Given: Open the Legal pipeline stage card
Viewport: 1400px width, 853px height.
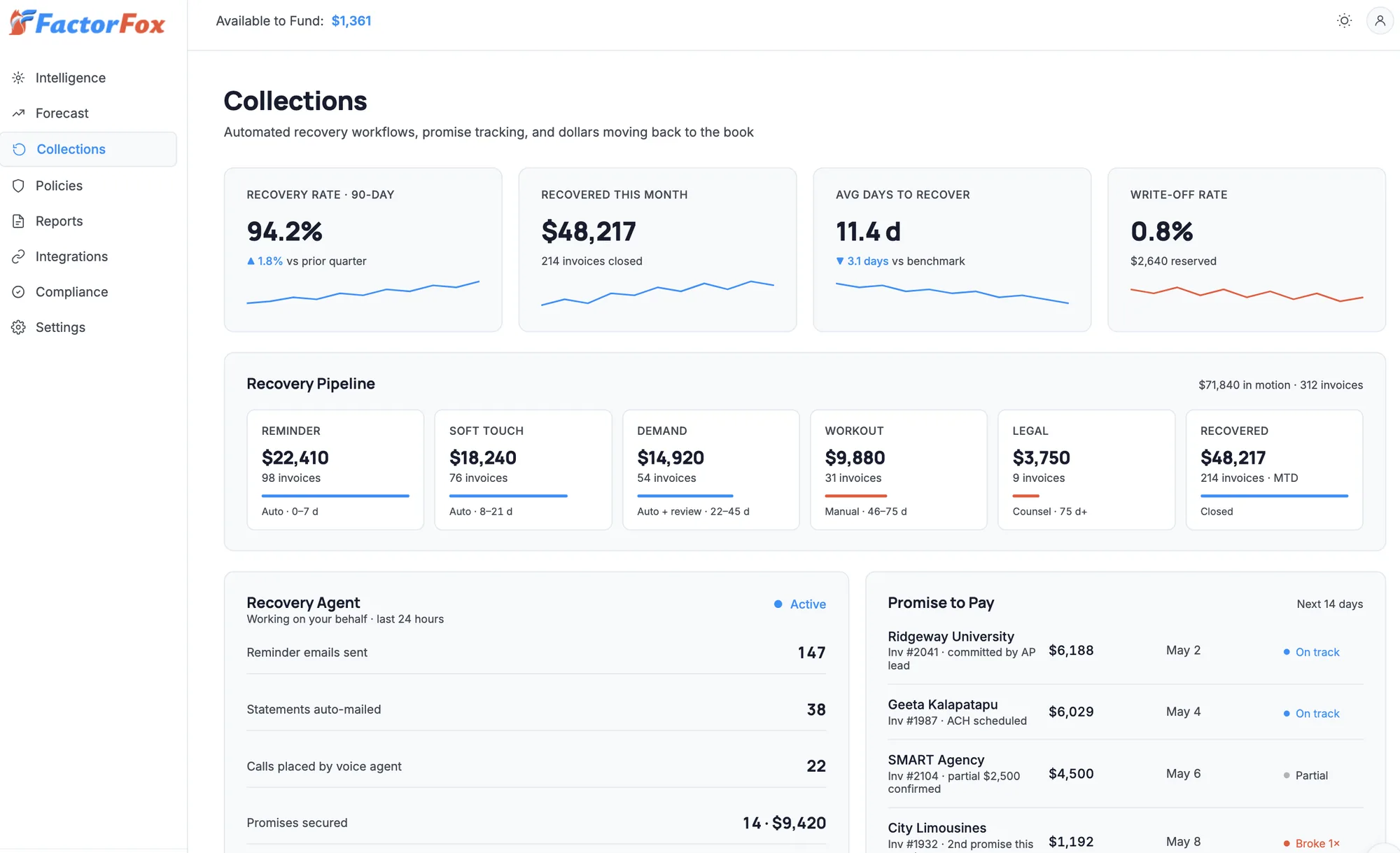Looking at the screenshot, I should [x=1086, y=470].
